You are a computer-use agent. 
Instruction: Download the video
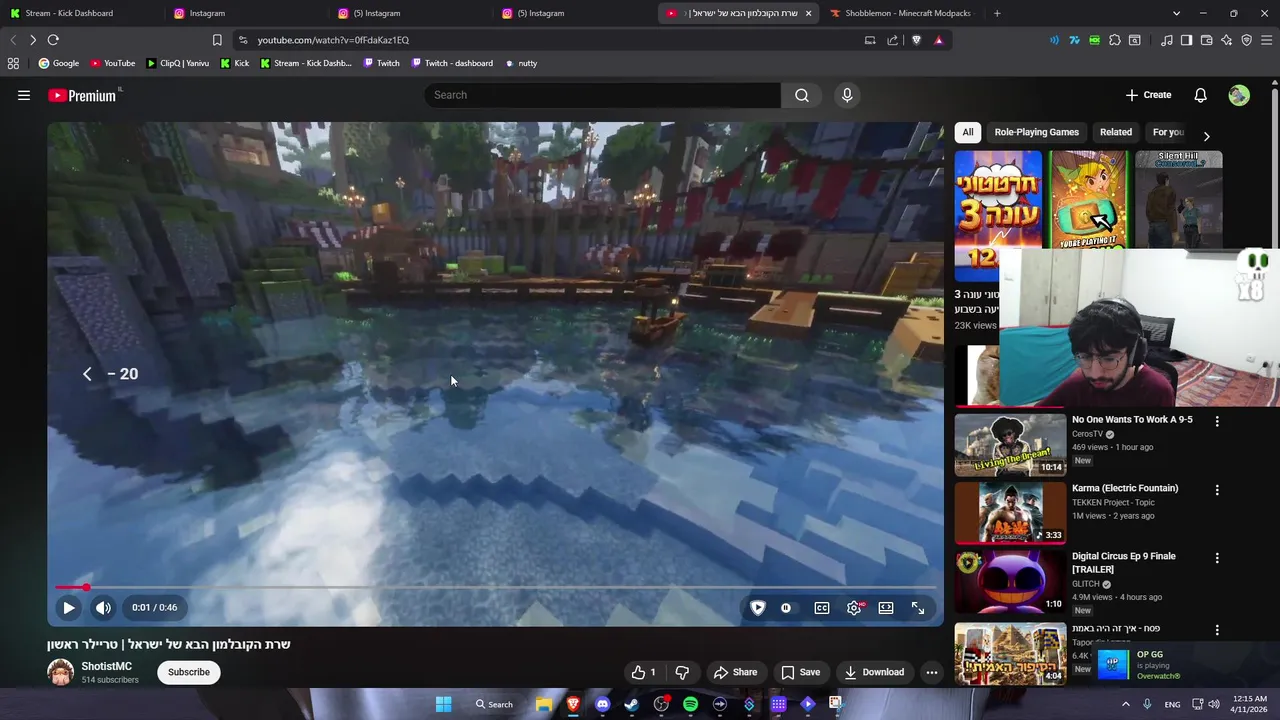pos(873,672)
